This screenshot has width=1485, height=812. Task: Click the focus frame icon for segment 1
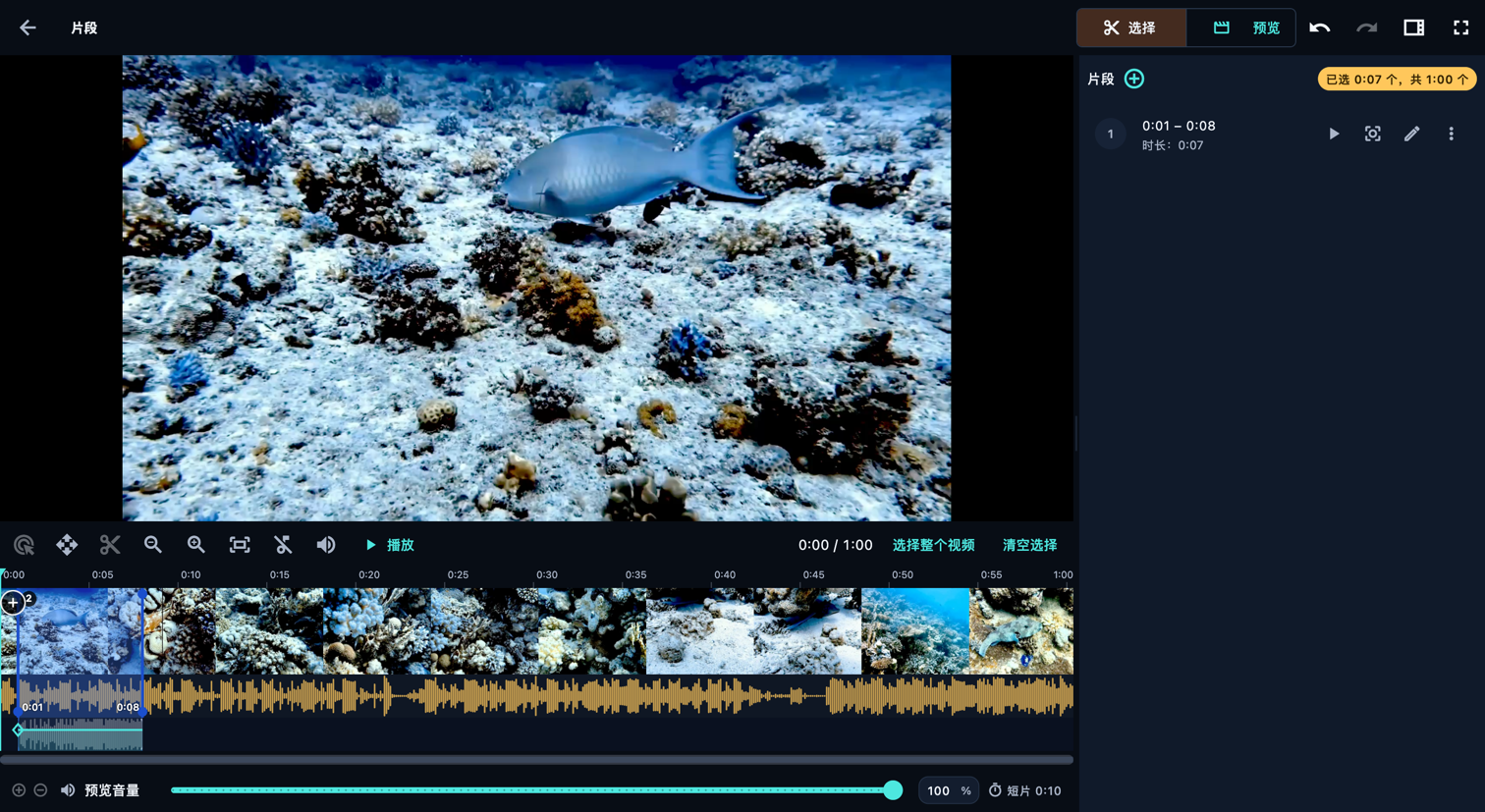coord(1373,134)
